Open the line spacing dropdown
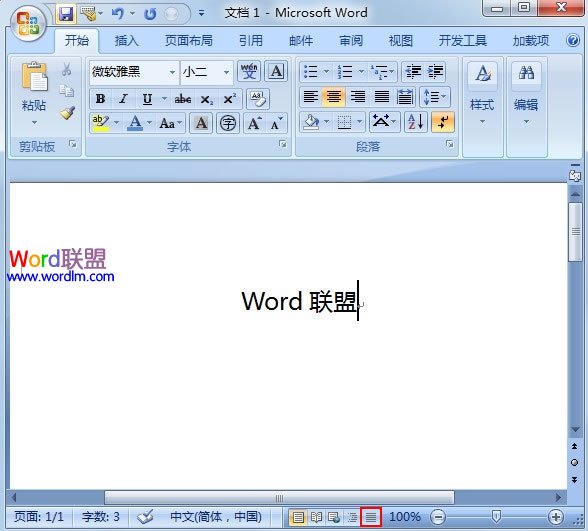588x531 pixels. coord(435,97)
